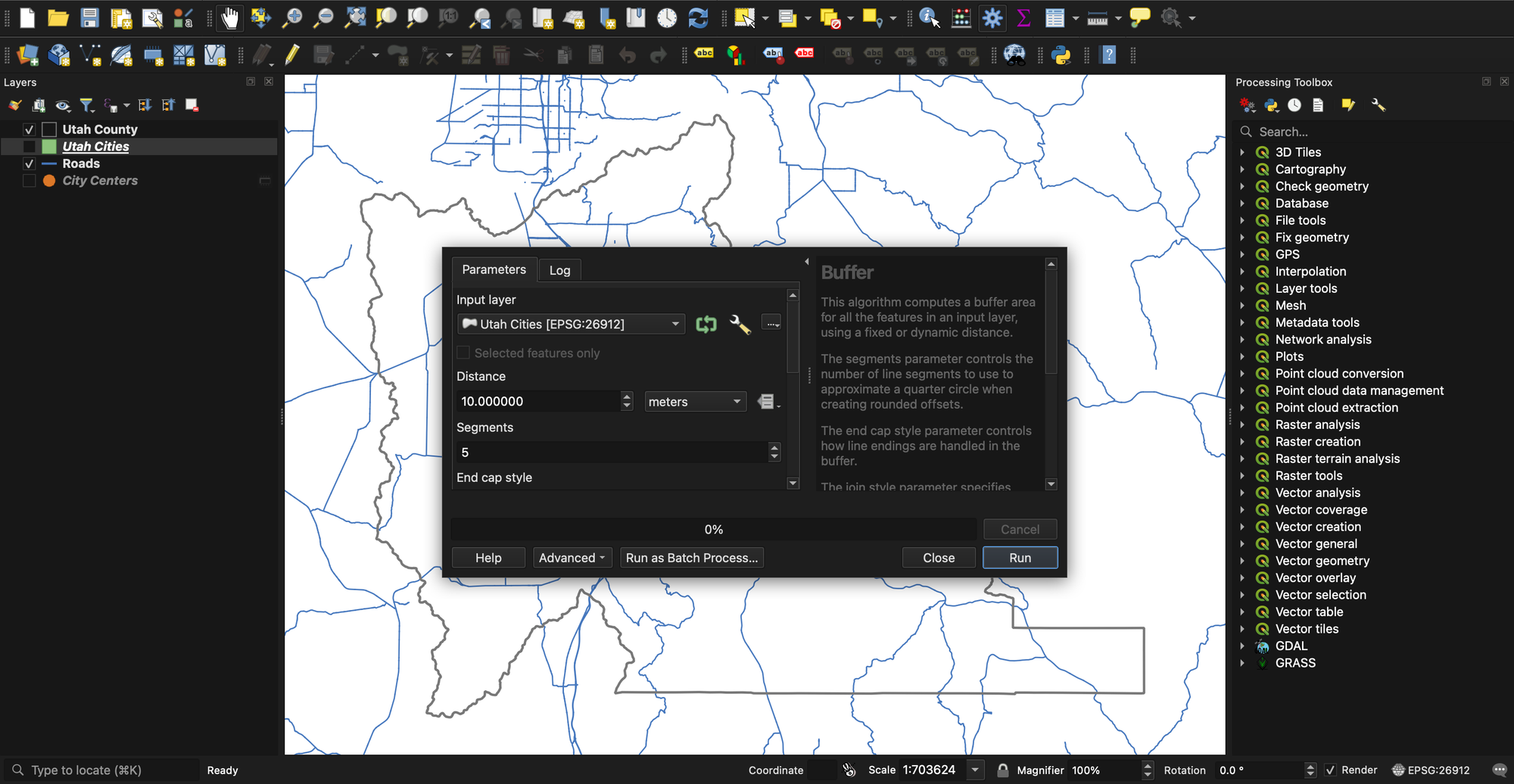Uncheck the Roads layer visibility

30,163
